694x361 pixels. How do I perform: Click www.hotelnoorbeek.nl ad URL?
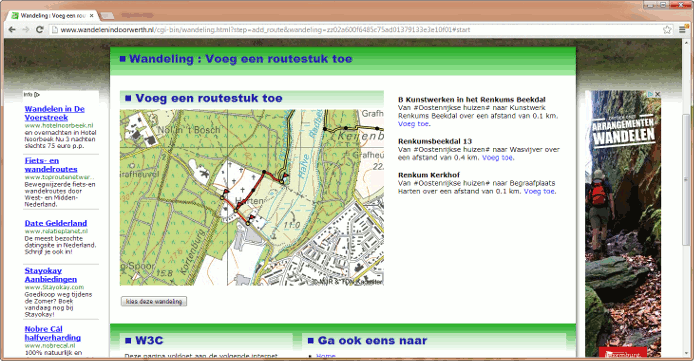click(x=59, y=125)
